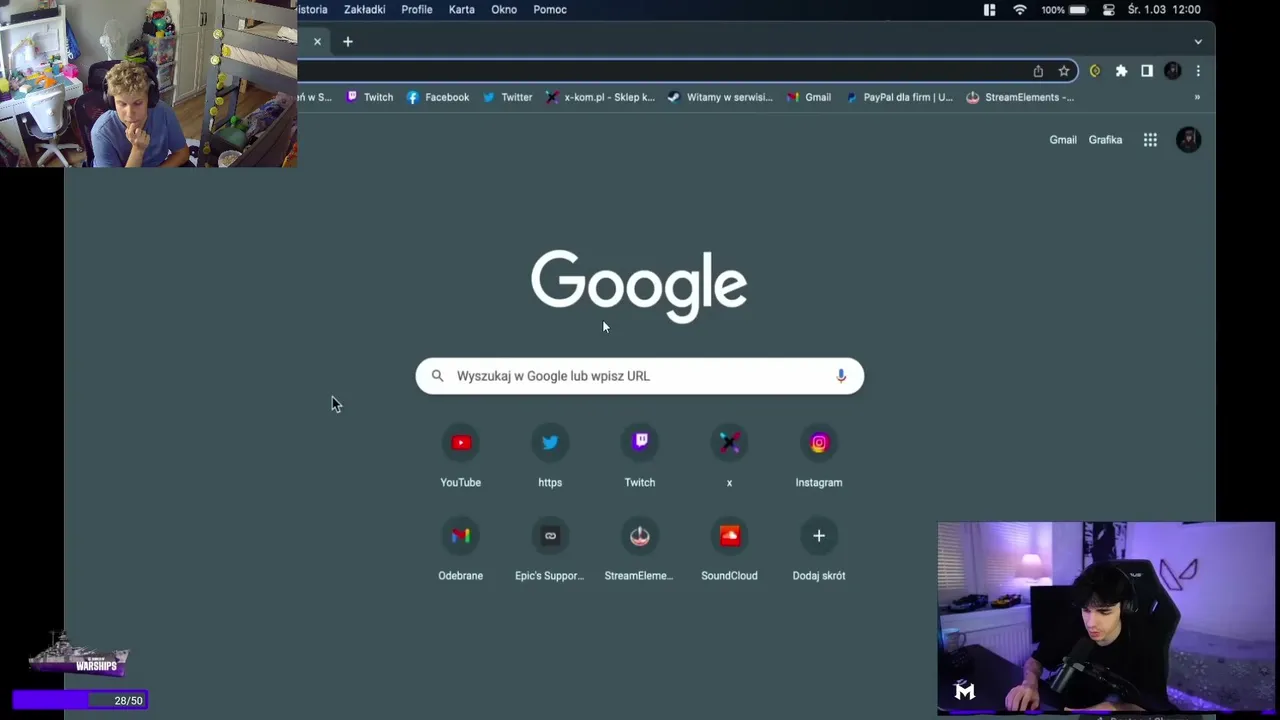Close the current browser tab
1280x720 pixels.
pos(317,41)
